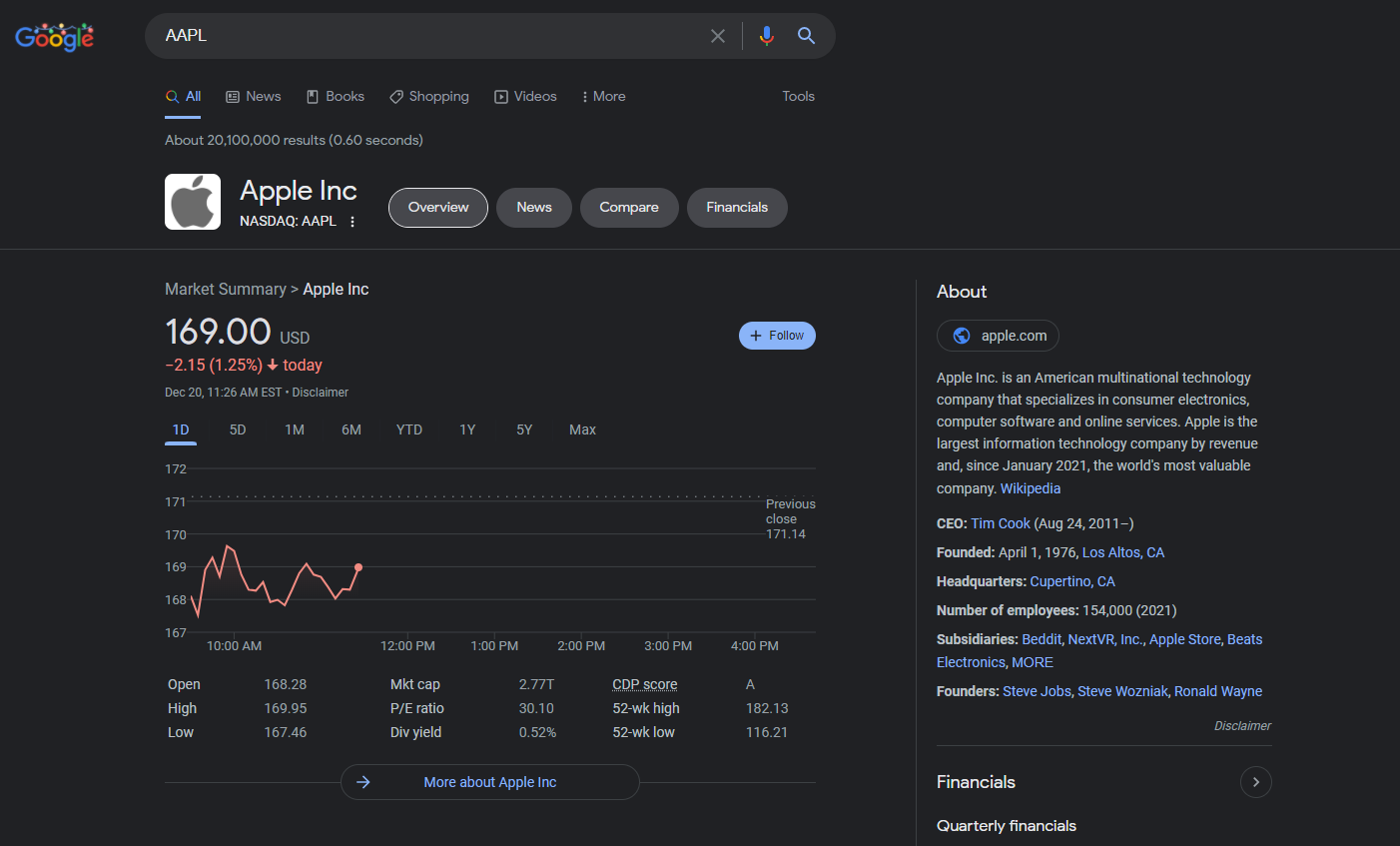The height and width of the screenshot is (846, 1400).
Task: Open Beddit subsidiary link
Action: (1042, 639)
